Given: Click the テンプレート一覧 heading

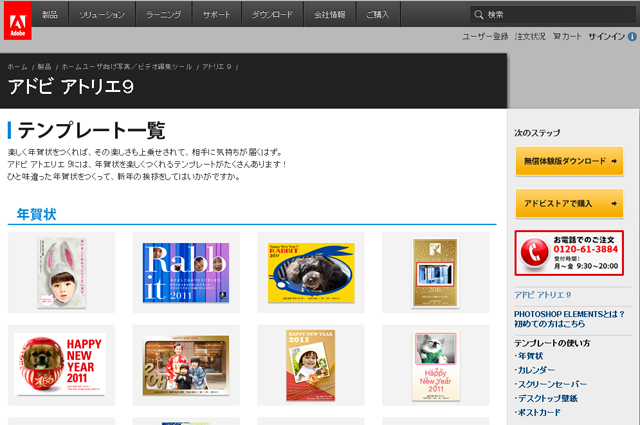Looking at the screenshot, I should pos(91,130).
